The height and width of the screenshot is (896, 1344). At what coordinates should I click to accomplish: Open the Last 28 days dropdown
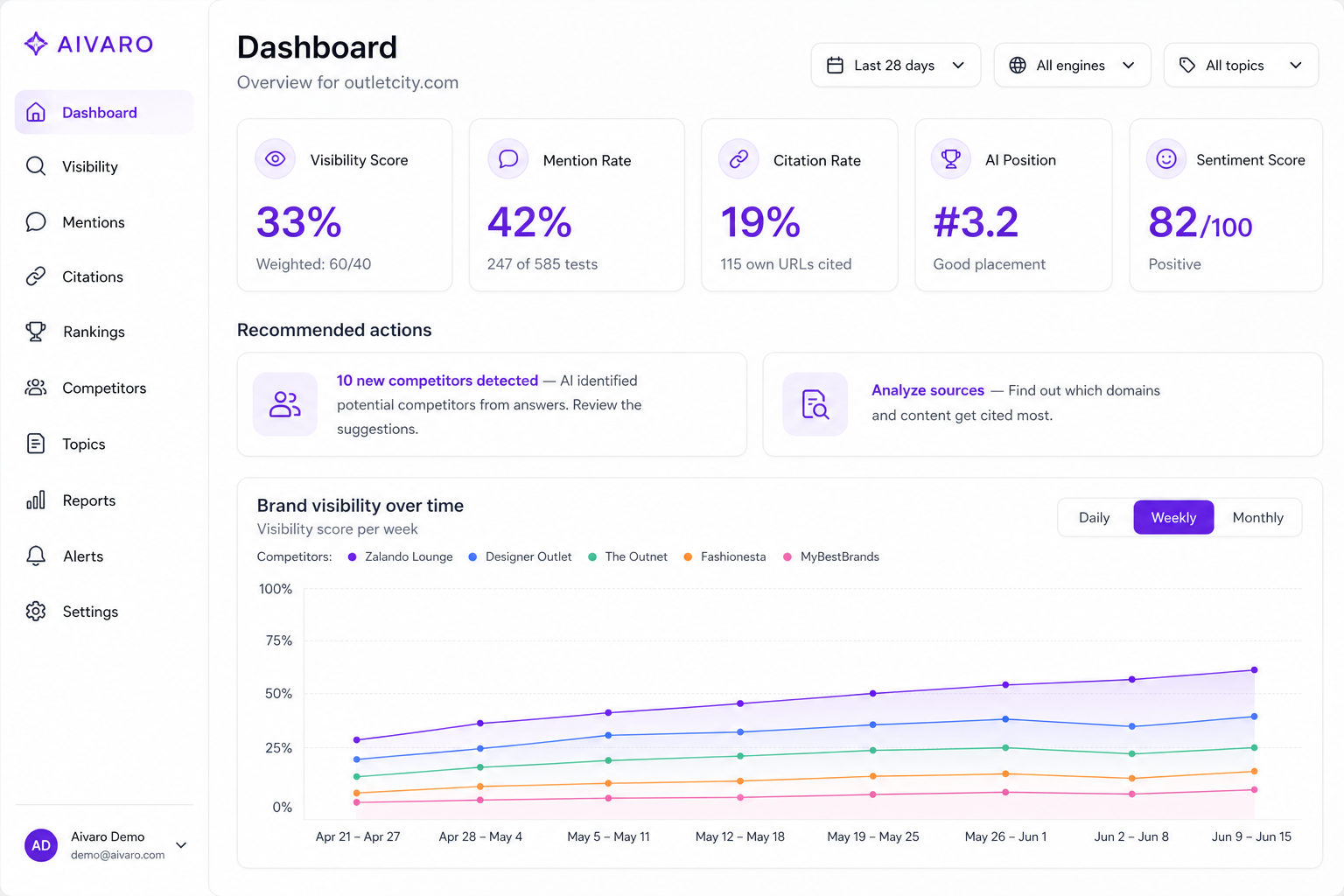(896, 66)
